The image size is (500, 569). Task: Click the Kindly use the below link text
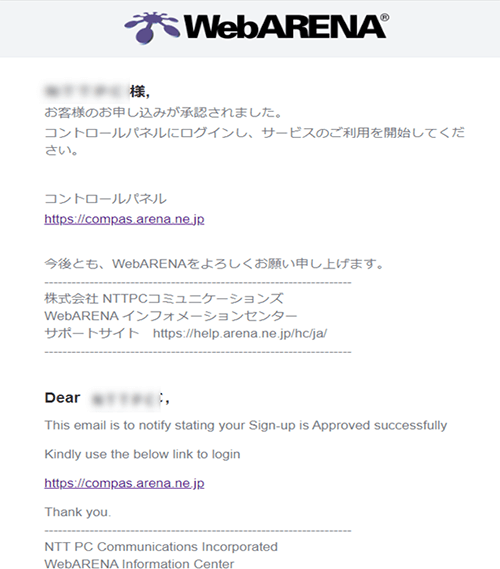(x=142, y=454)
